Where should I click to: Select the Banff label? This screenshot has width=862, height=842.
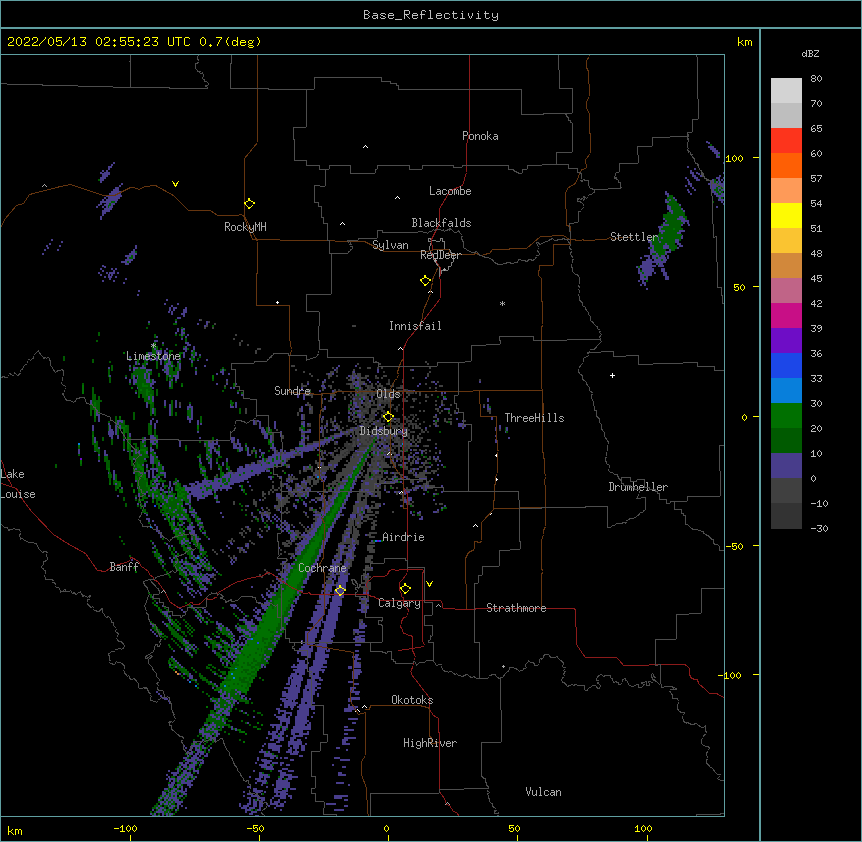pos(124,567)
